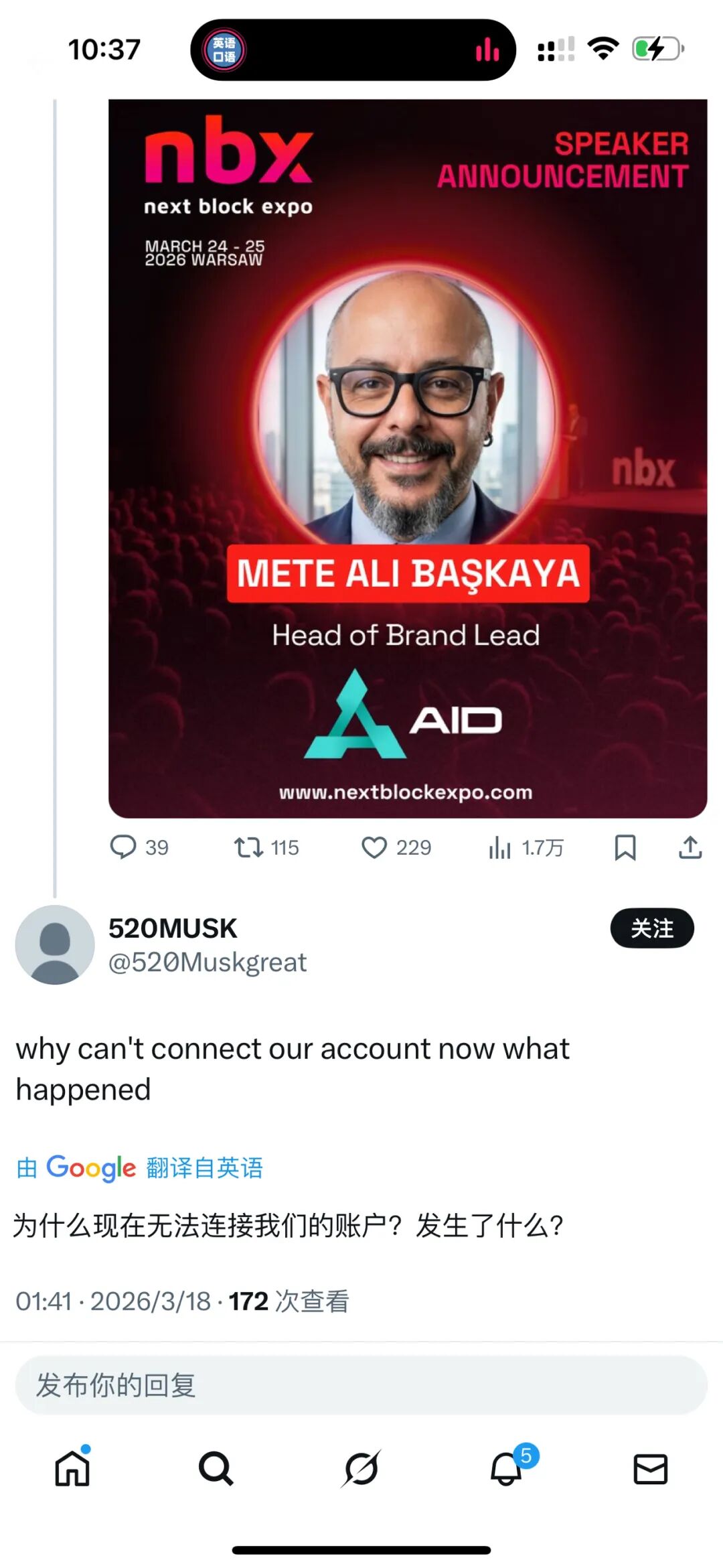This screenshot has width=723, height=1568.
Task: Open the 520MUSK profile avatar
Action: pos(55,945)
